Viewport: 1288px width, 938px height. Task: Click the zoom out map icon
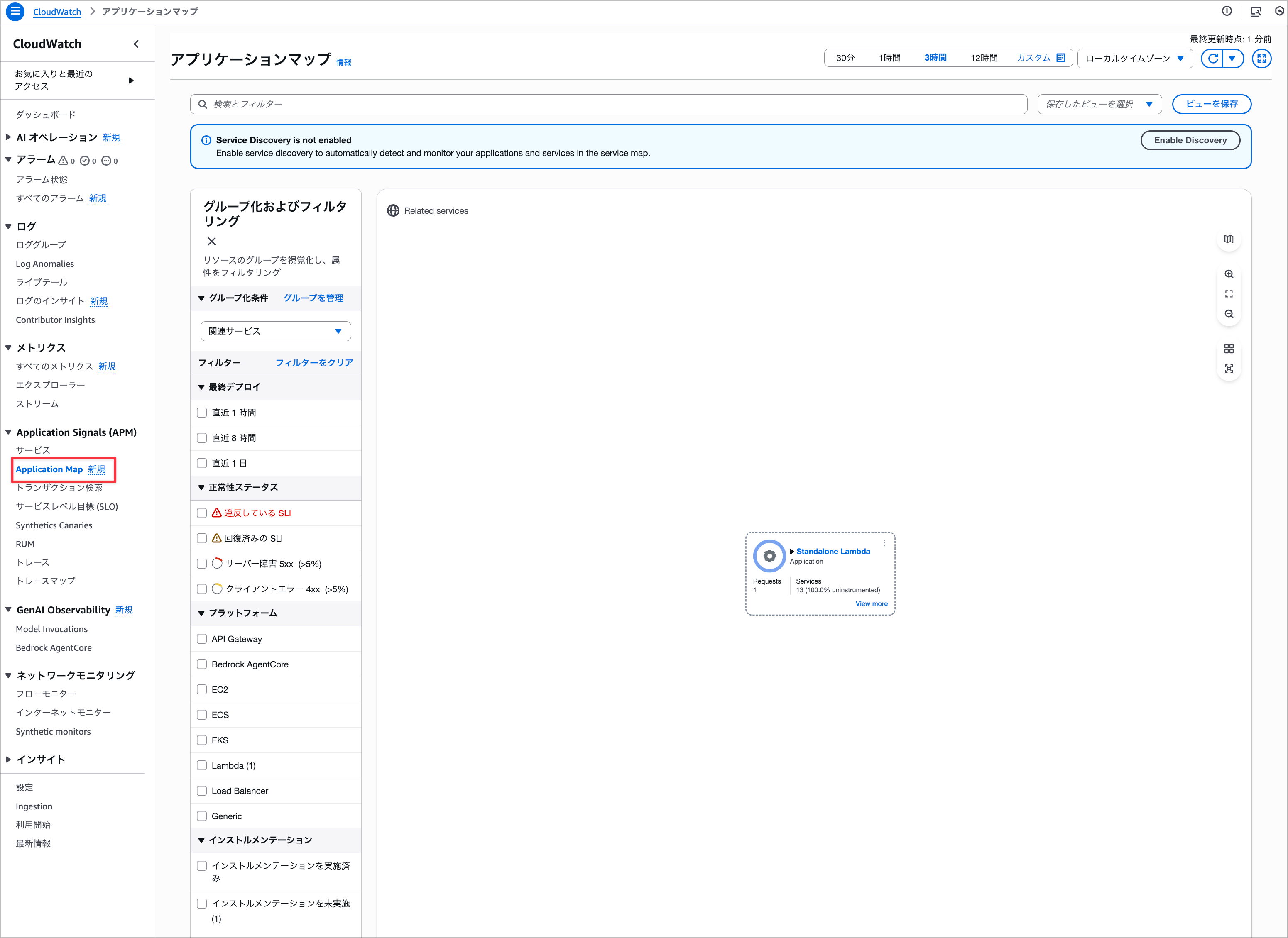click(1228, 314)
